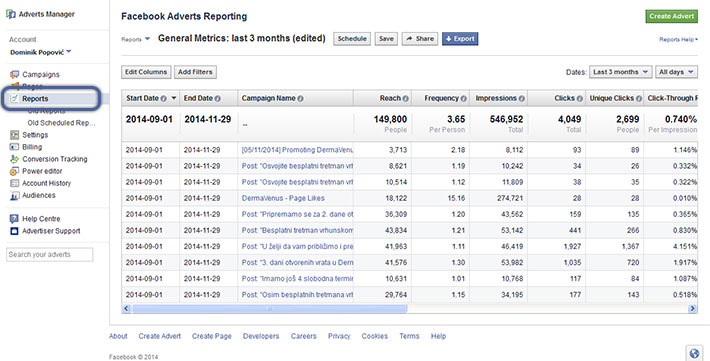Open Conversion Tracking in the sidebar
The width and height of the screenshot is (710, 361).
[55, 159]
